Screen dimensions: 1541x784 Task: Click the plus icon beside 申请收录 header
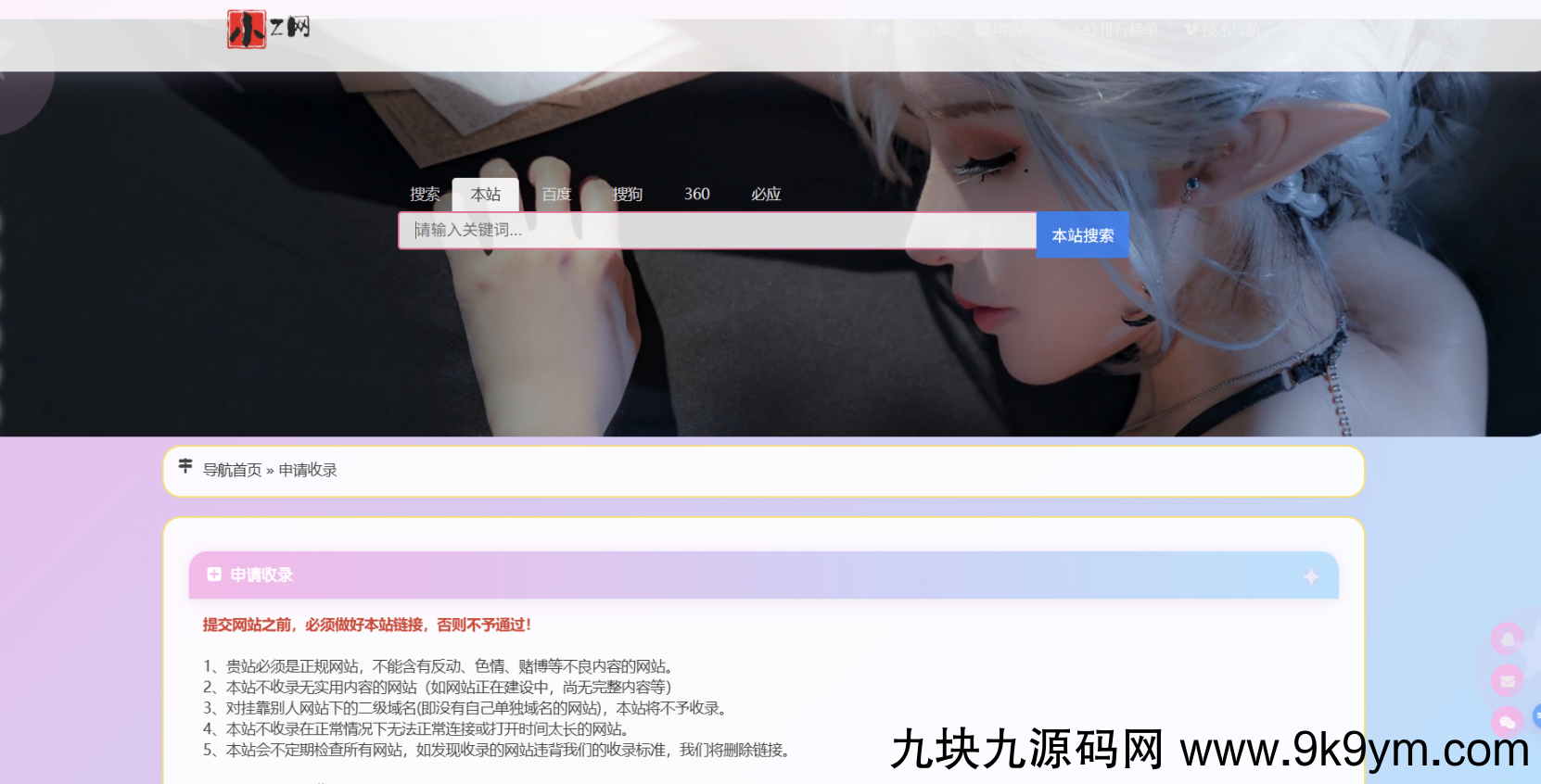[x=214, y=575]
